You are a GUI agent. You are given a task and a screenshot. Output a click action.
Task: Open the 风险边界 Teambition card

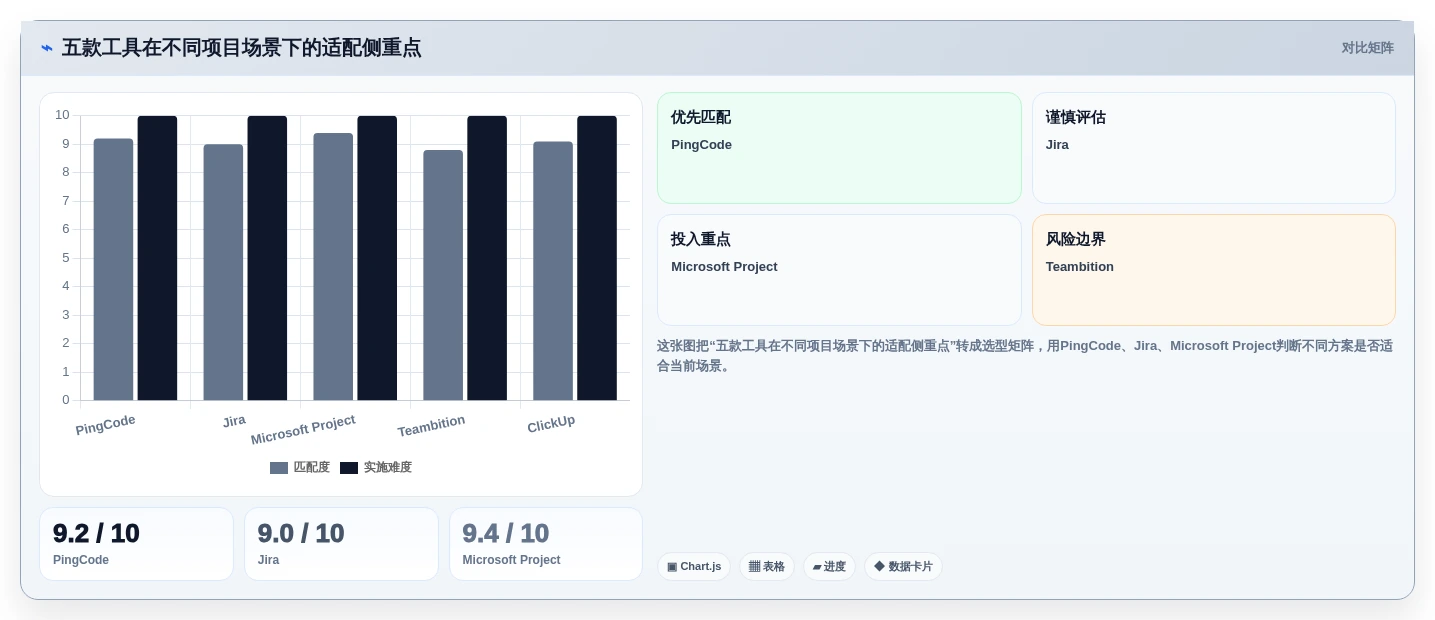[1214, 270]
